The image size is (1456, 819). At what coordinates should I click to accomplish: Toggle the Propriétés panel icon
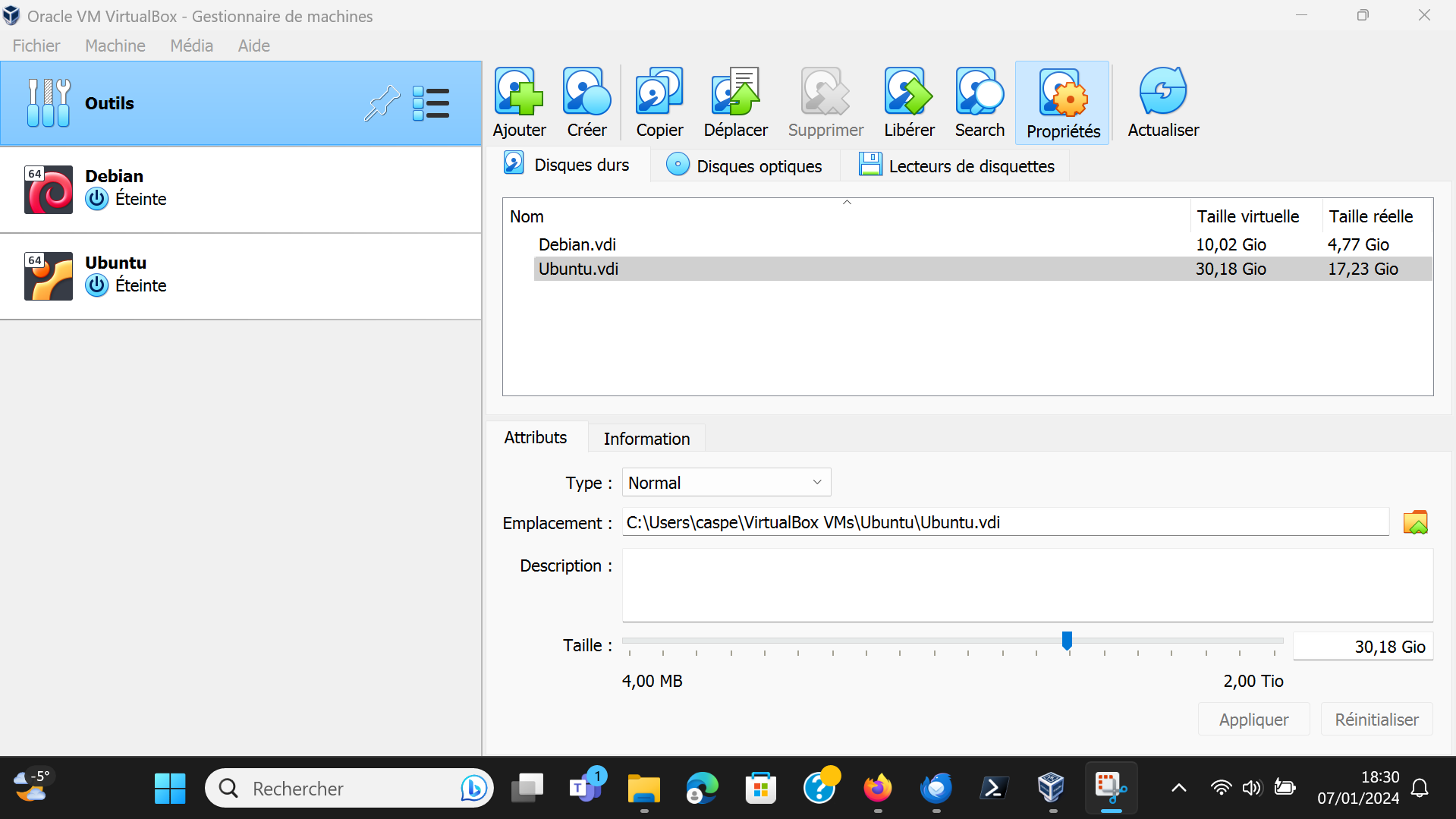[1063, 103]
